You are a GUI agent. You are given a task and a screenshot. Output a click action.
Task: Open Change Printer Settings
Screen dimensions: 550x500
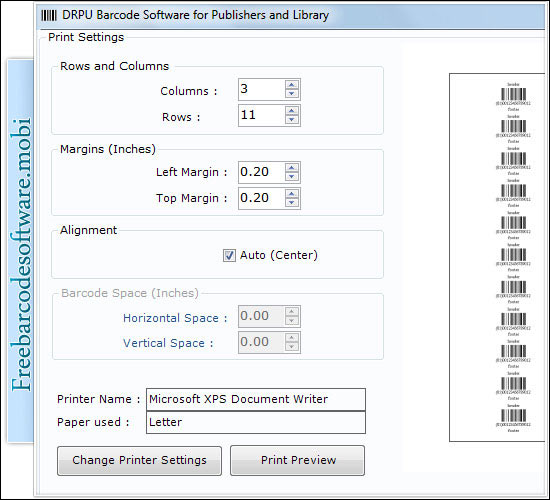click(x=139, y=461)
